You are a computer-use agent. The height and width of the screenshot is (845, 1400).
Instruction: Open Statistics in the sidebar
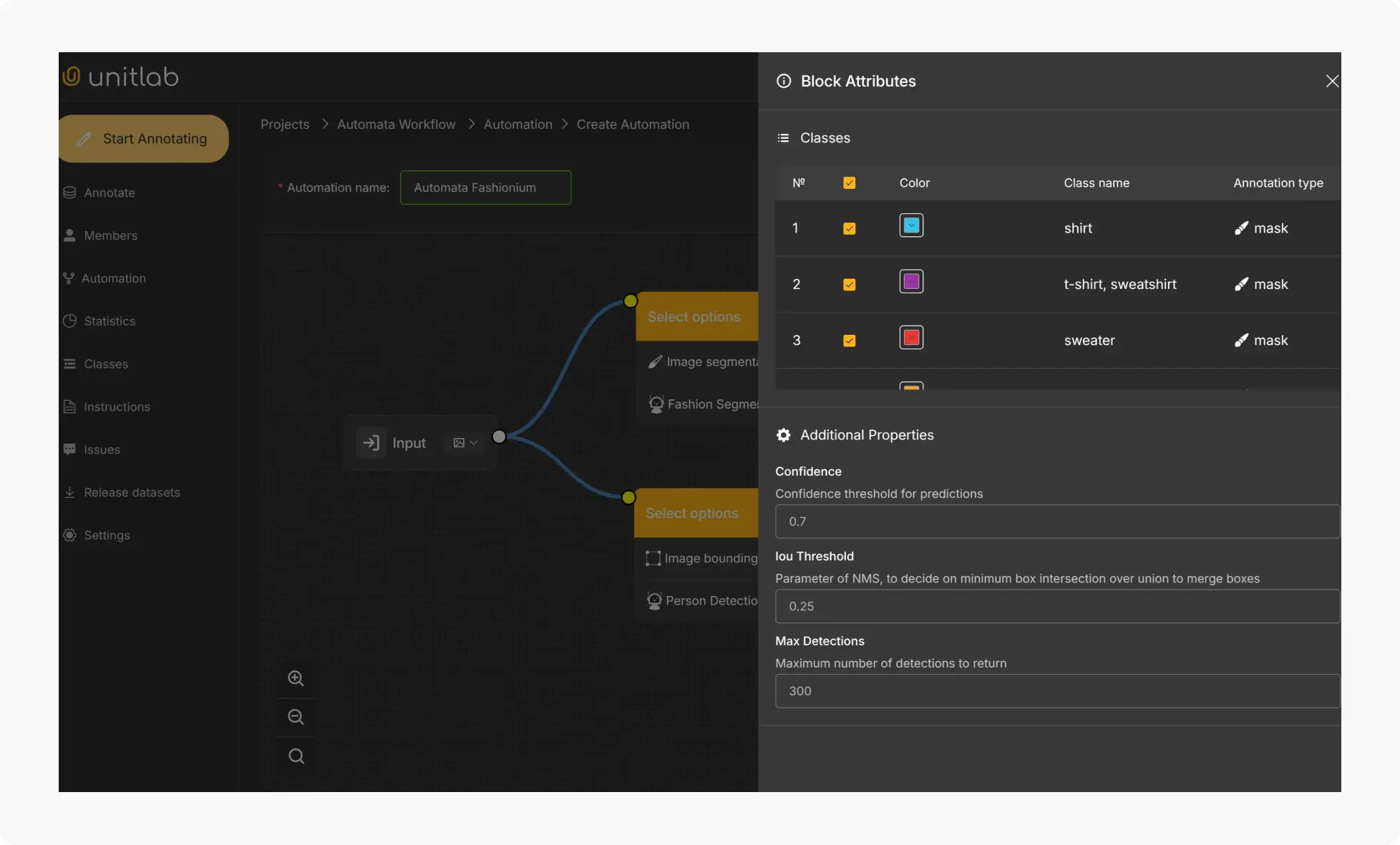pyautogui.click(x=109, y=321)
